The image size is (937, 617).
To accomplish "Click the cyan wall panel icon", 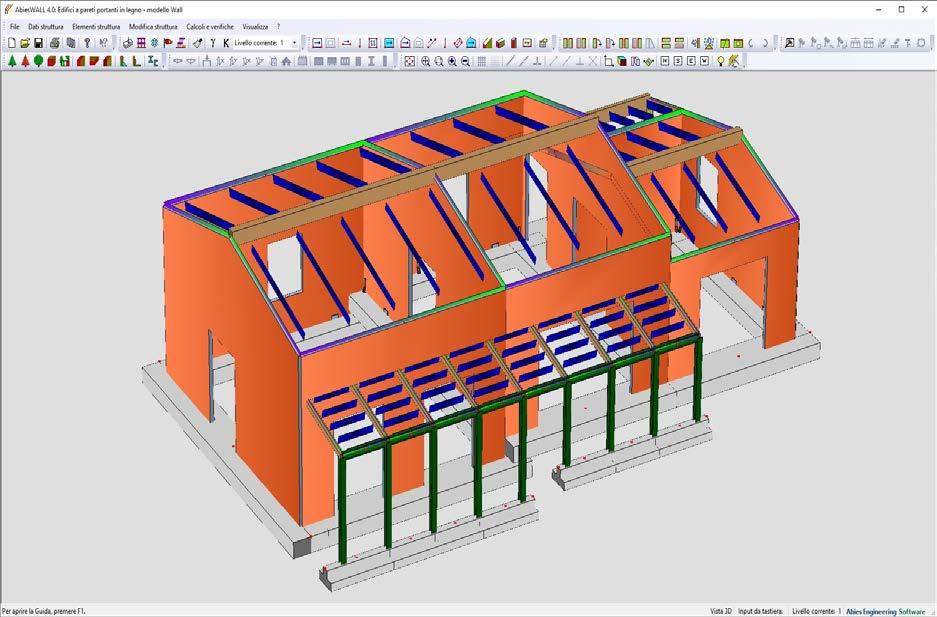I will 388,43.
